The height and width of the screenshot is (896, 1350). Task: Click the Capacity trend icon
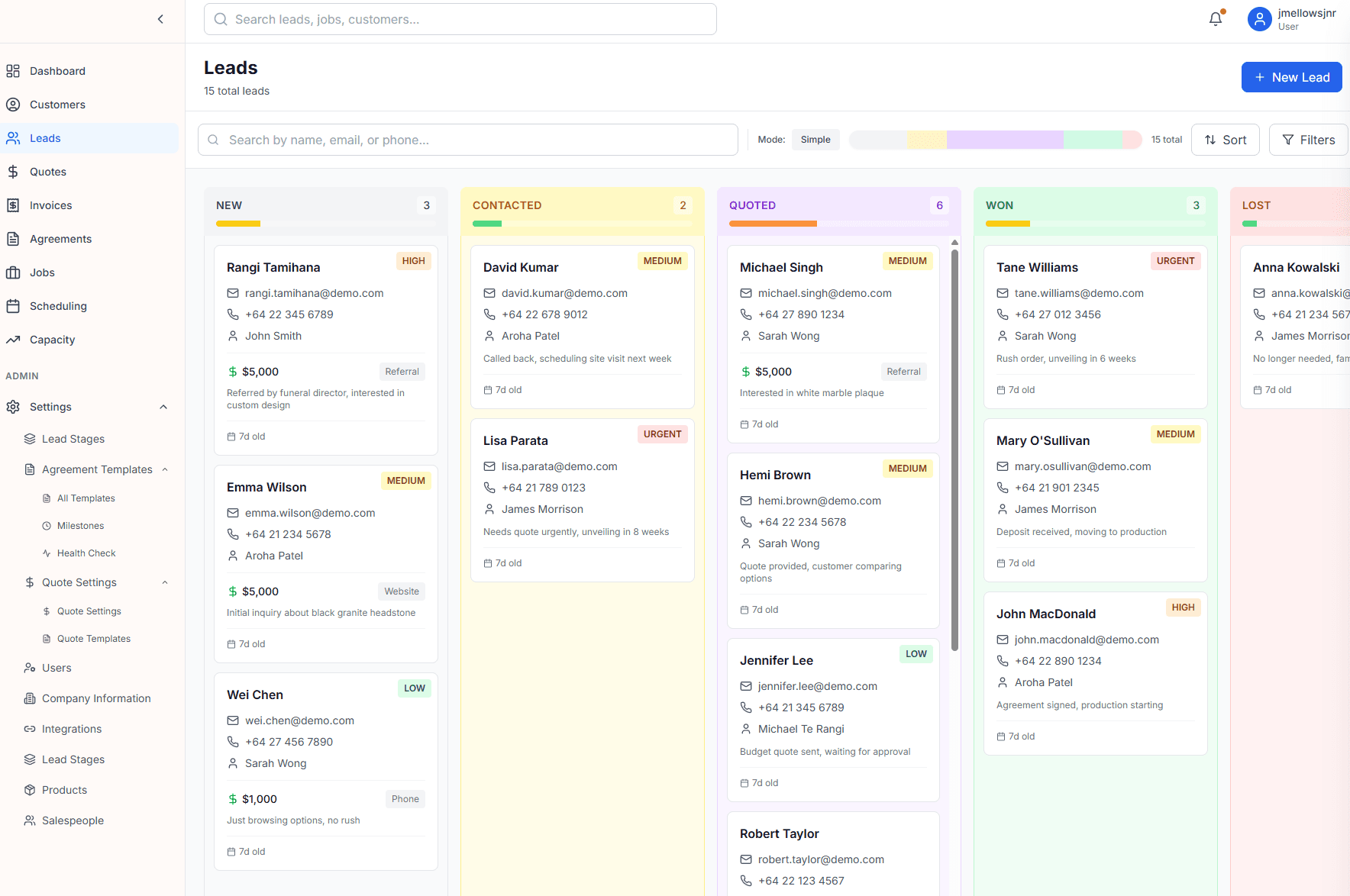(13, 340)
